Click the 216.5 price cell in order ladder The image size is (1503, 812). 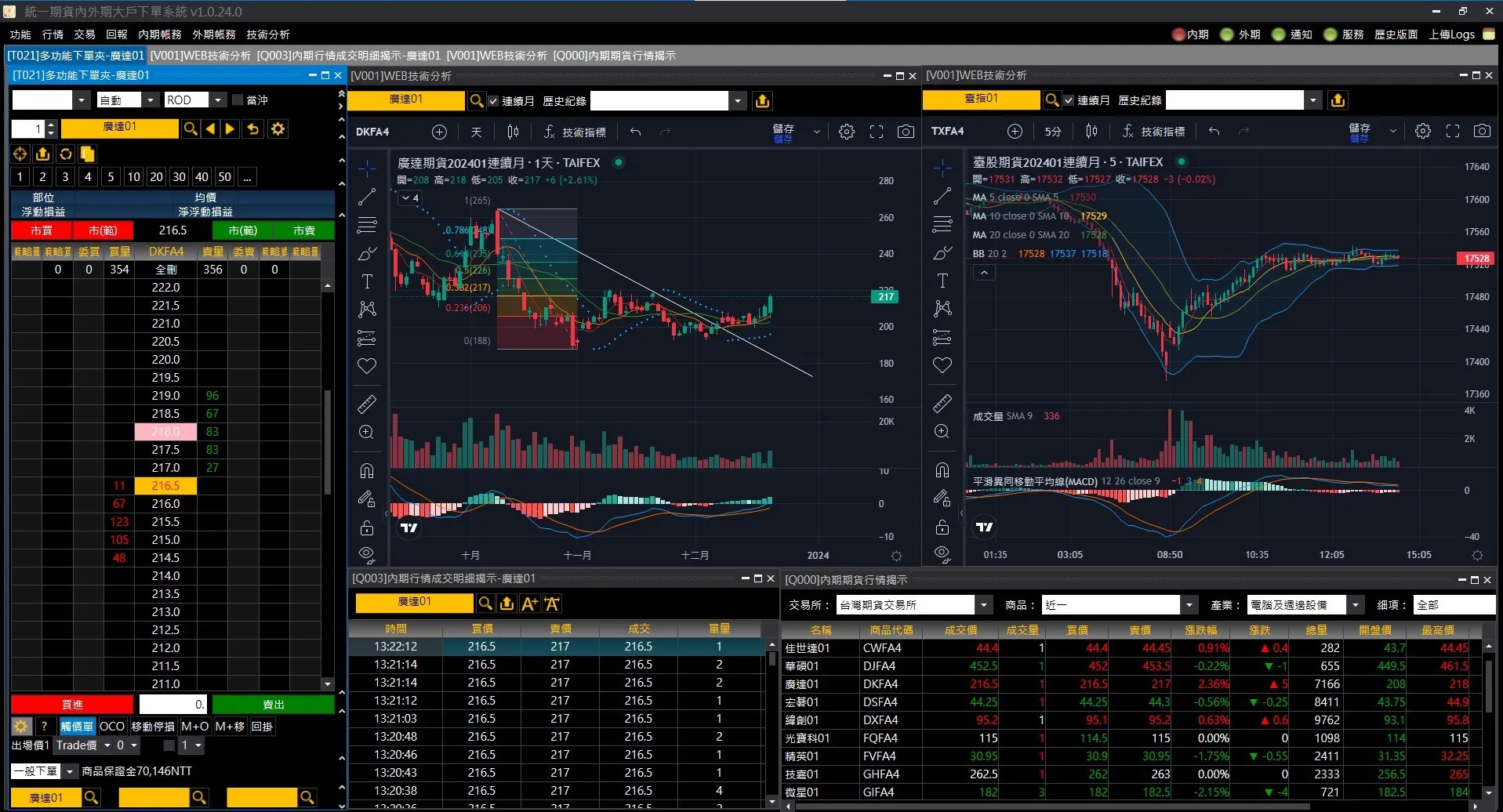click(165, 486)
